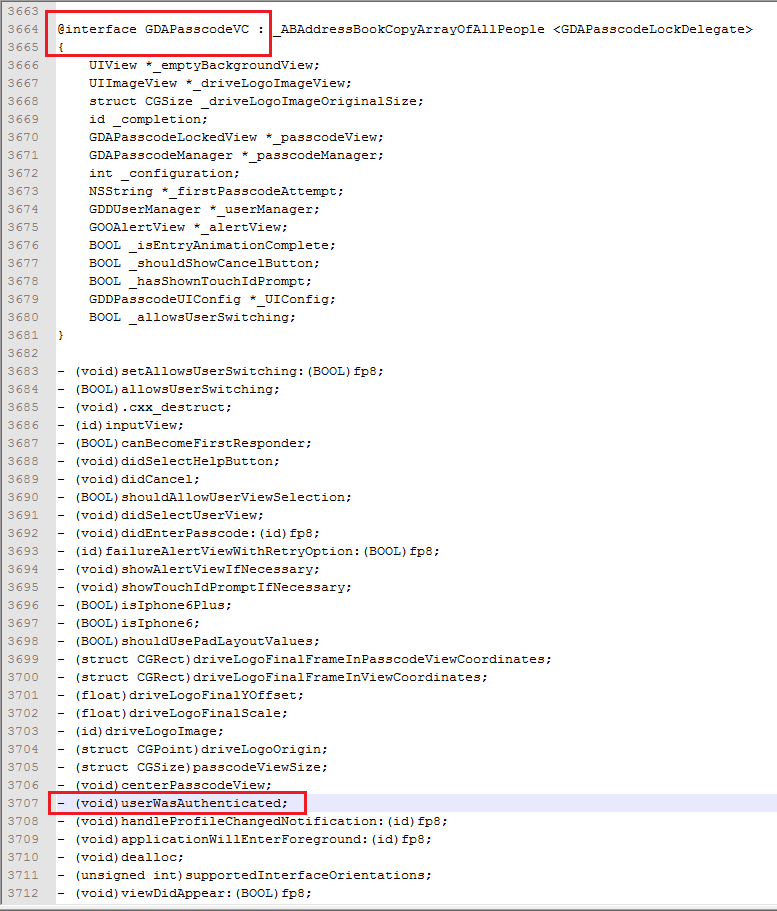Click the handleProfileChangedNotification: method line

253,822
